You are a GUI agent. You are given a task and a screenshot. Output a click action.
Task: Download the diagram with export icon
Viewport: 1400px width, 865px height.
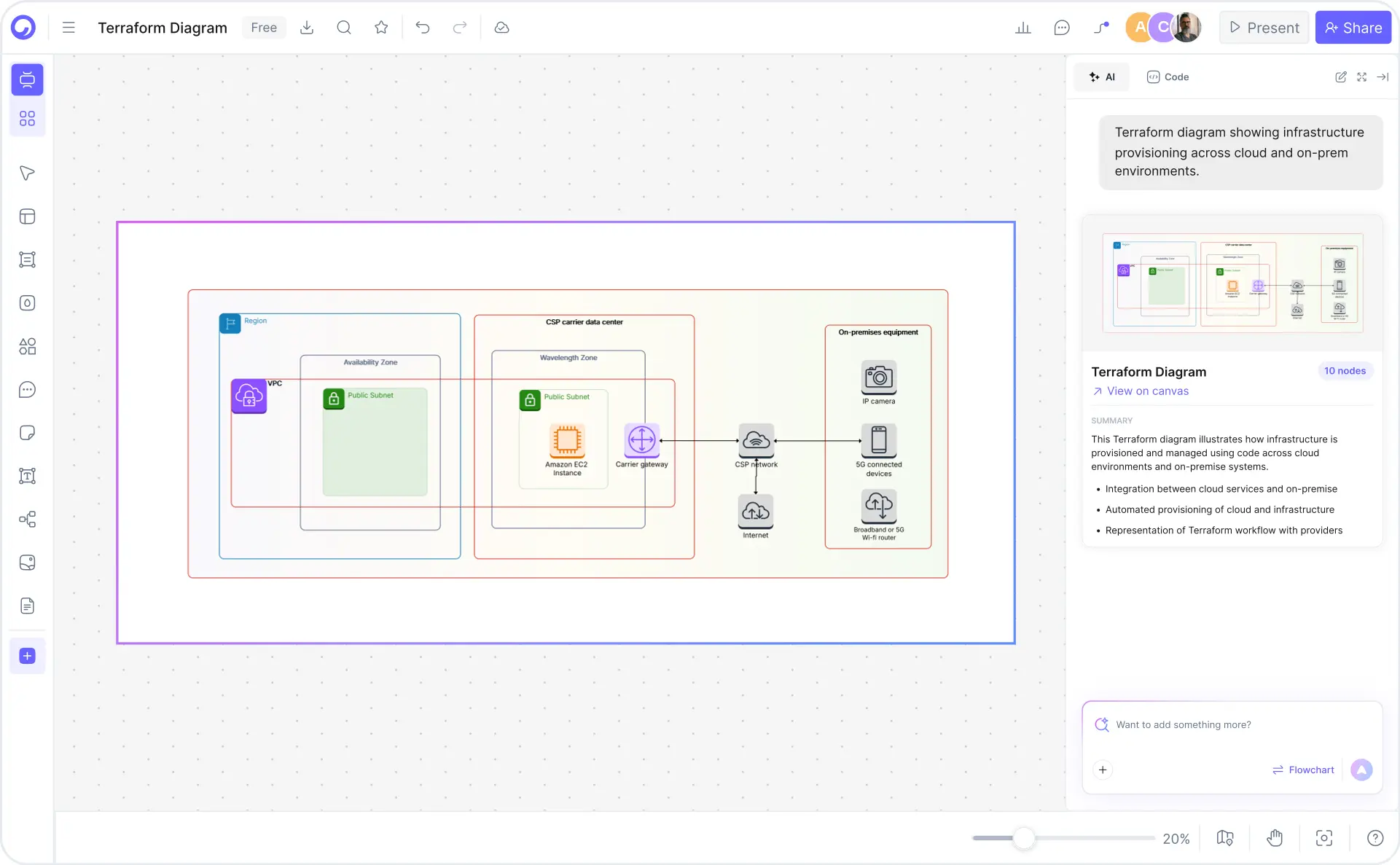(307, 28)
